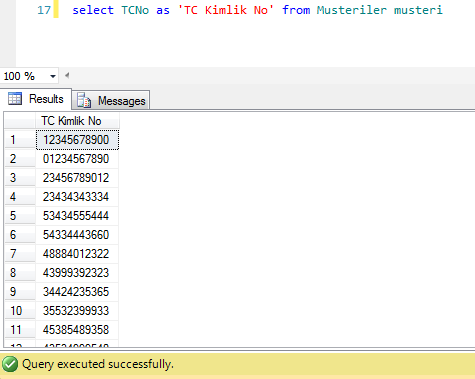Select row header 3
This screenshot has width=475, height=379.
(20, 178)
